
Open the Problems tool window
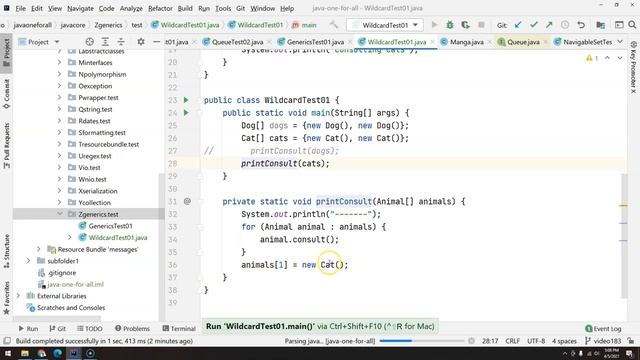point(132,328)
